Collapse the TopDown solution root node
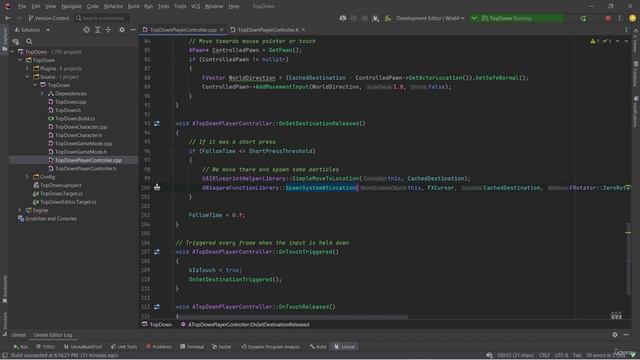The width and height of the screenshot is (640, 360). pyautogui.click(x=12, y=52)
